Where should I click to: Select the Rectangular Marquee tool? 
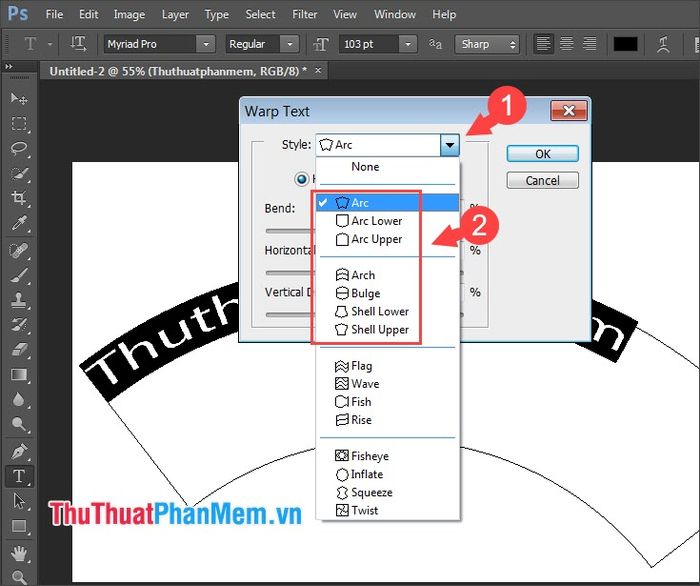19,124
